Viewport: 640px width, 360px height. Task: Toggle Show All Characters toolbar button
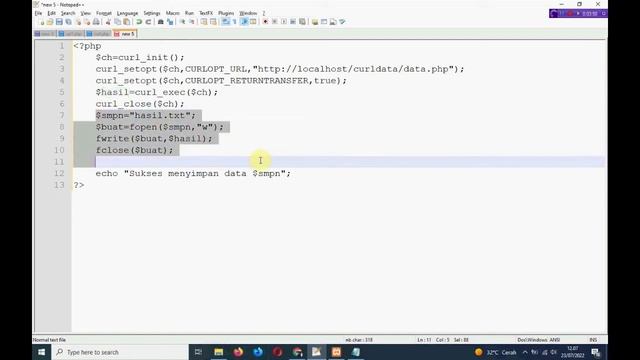coord(234,22)
